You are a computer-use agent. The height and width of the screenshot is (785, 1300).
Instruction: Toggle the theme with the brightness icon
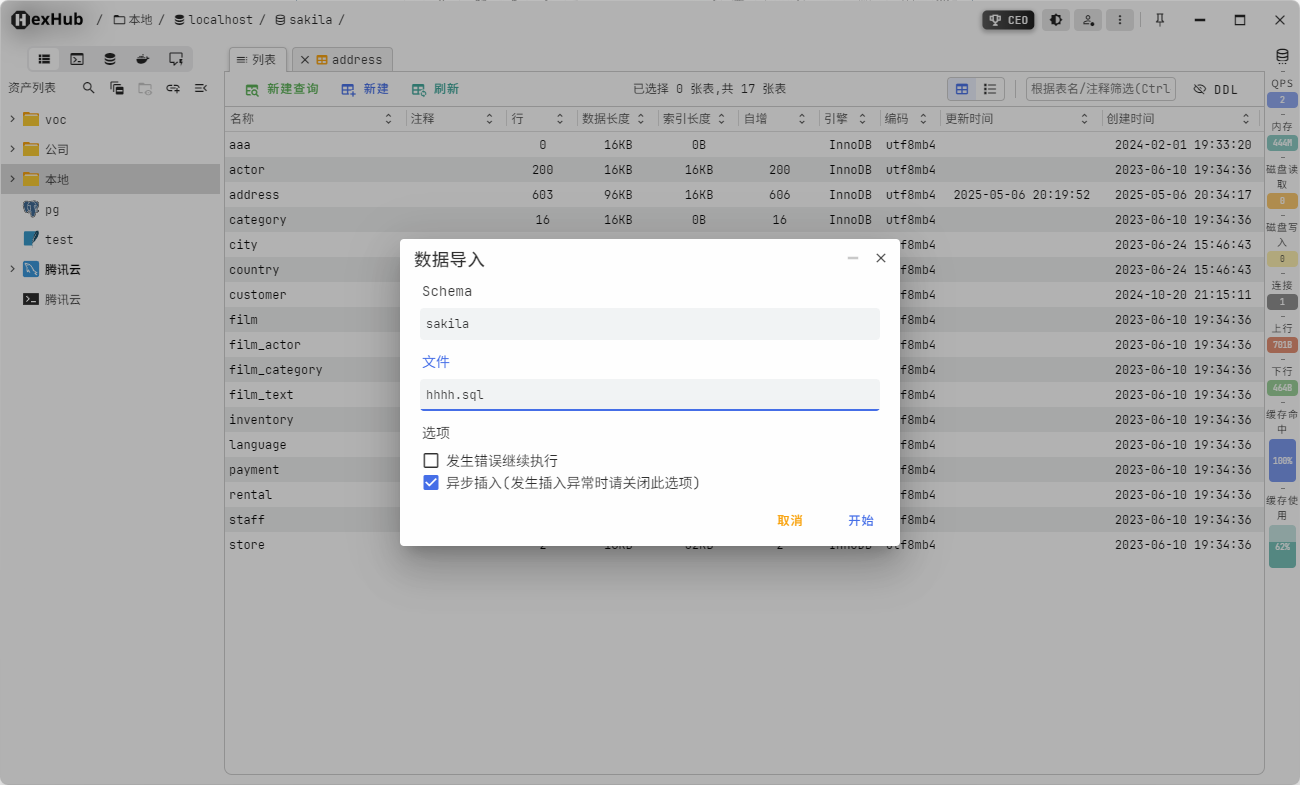(x=1056, y=19)
